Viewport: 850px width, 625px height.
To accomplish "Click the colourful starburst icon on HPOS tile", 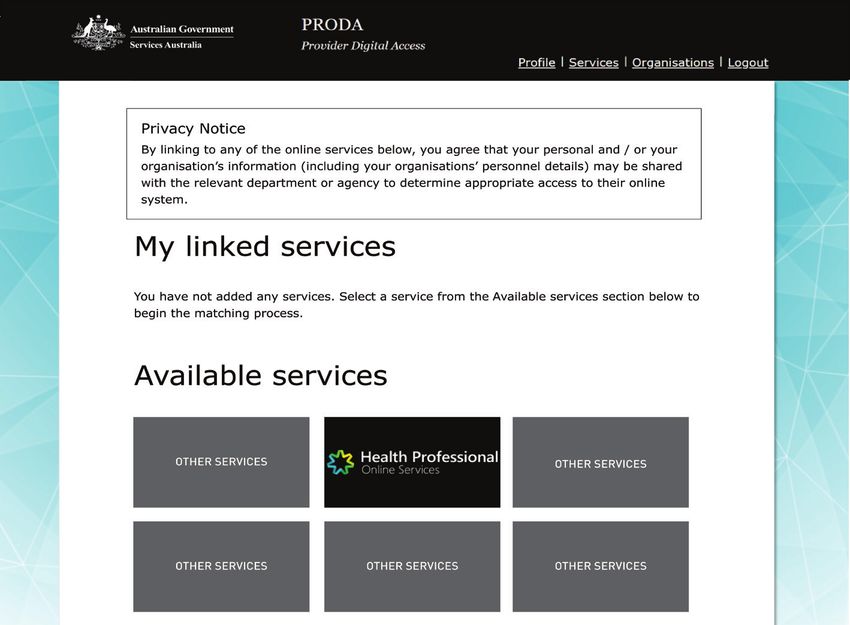I will tap(340, 462).
